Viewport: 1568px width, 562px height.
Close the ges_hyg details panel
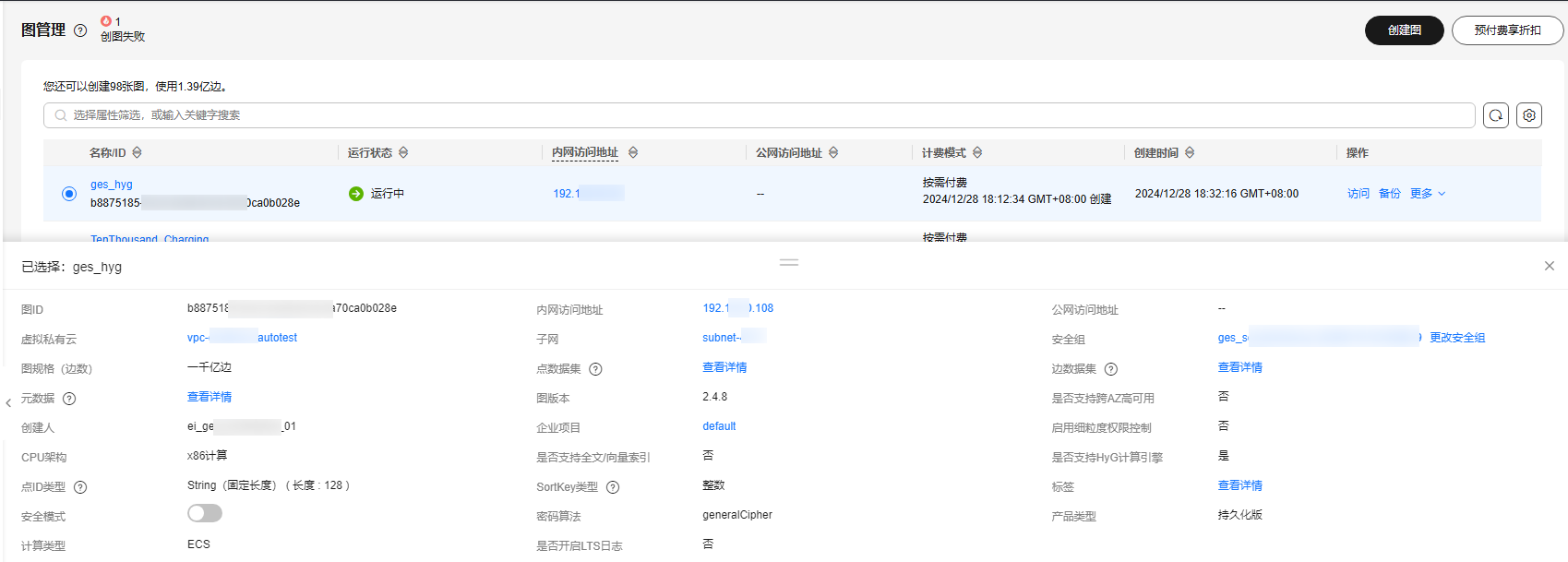click(x=1550, y=266)
